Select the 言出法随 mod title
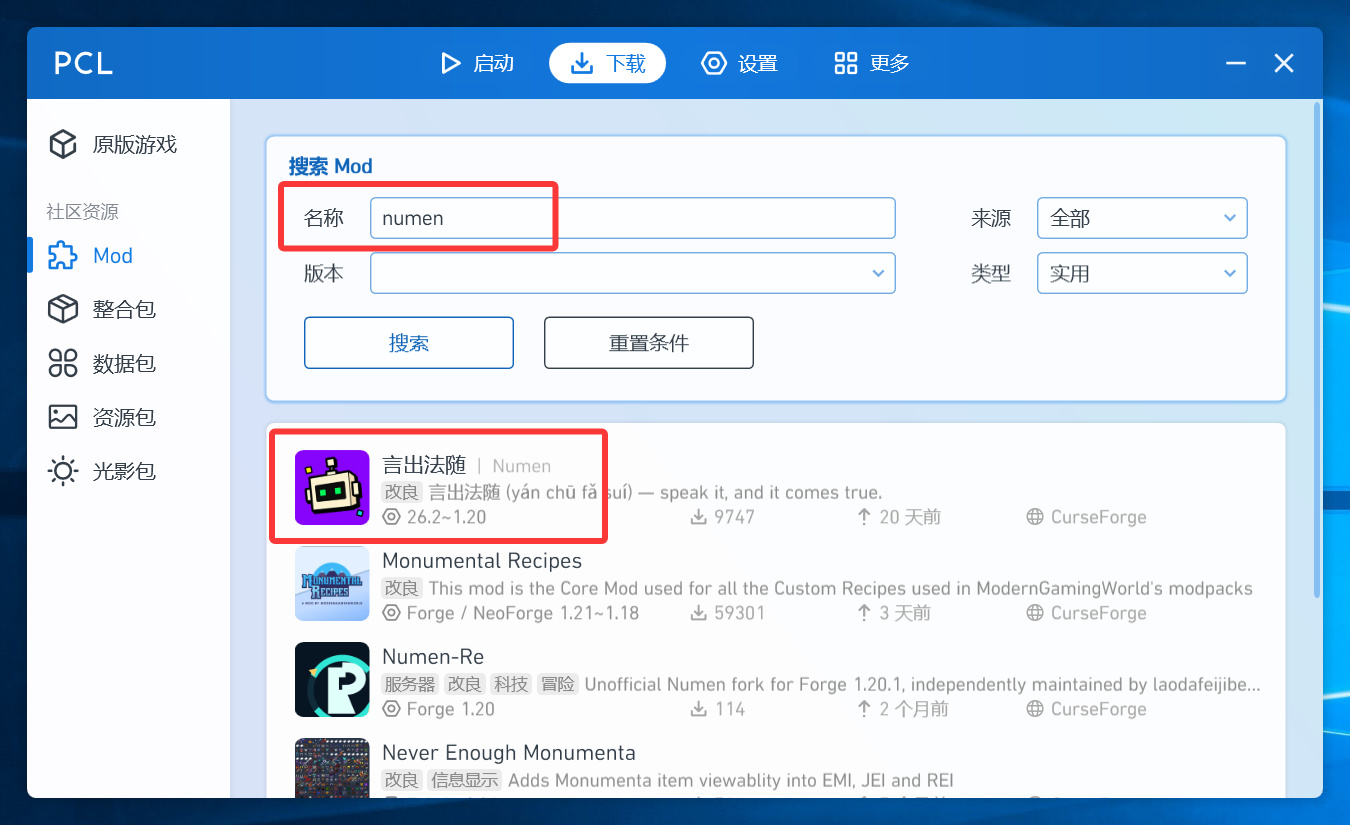Image resolution: width=1350 pixels, height=825 pixels. (424, 465)
